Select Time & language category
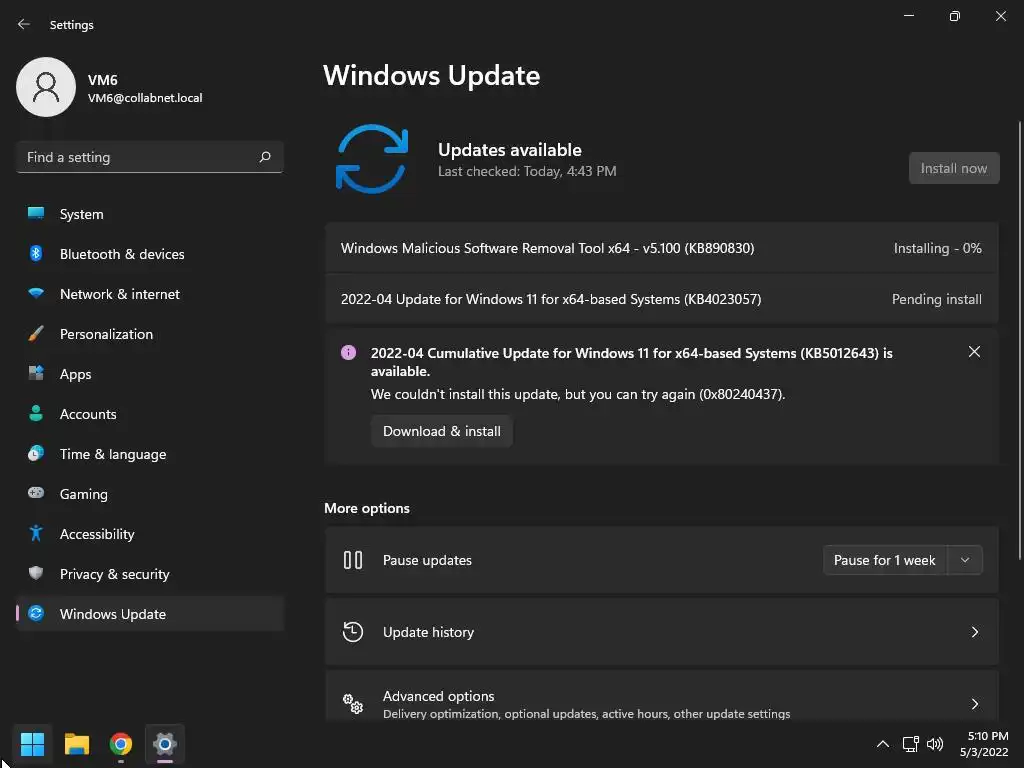The width and height of the screenshot is (1024, 768). pos(150,453)
